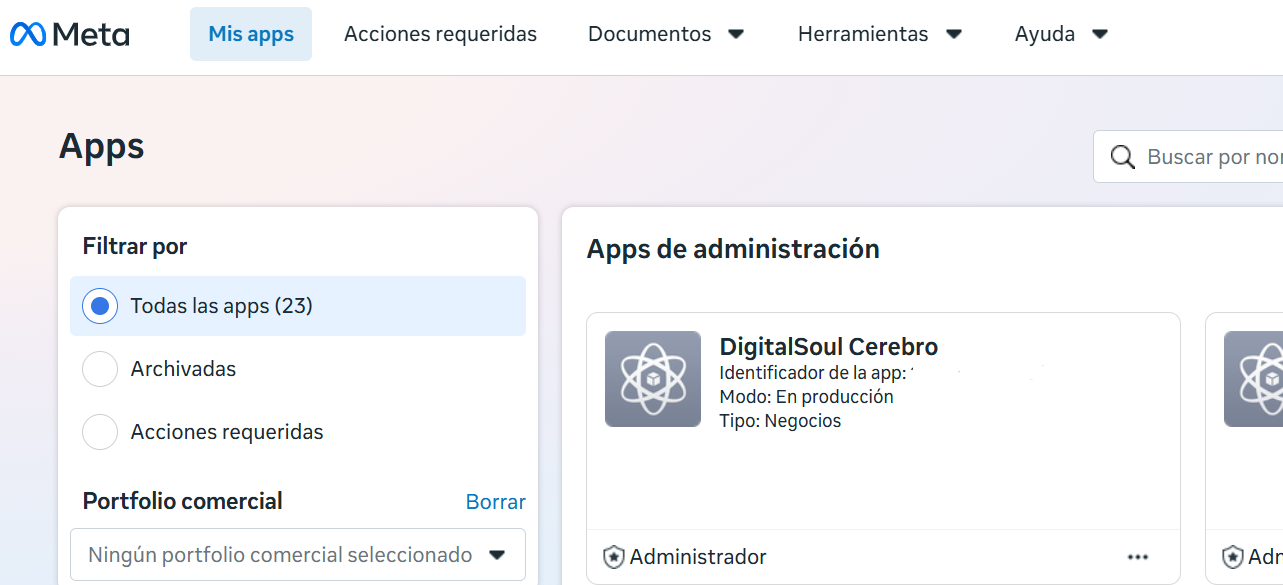Click the Meta logo

[x=70, y=35]
